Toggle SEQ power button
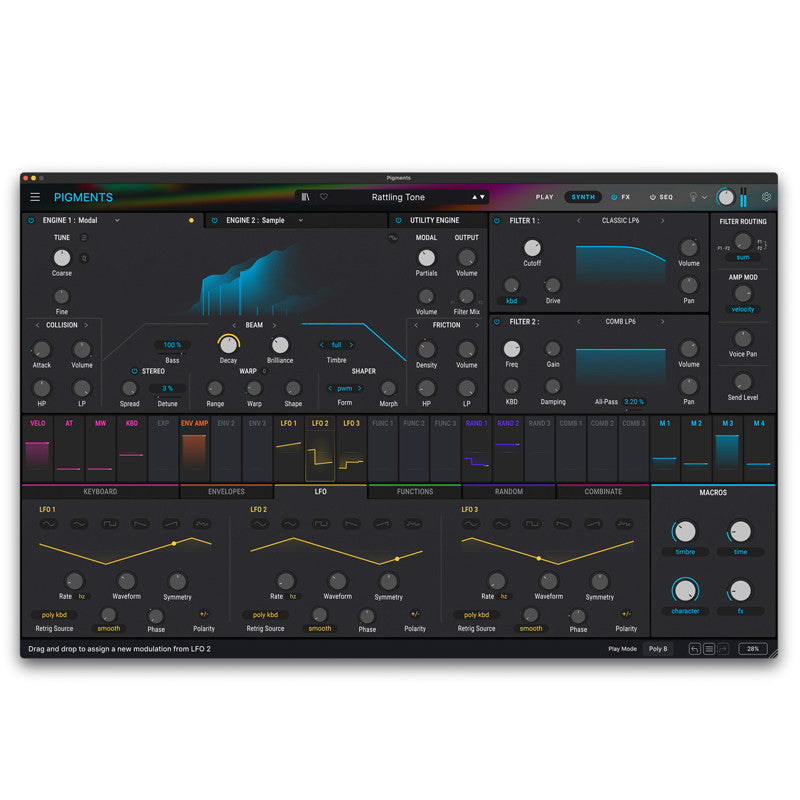 pos(653,197)
